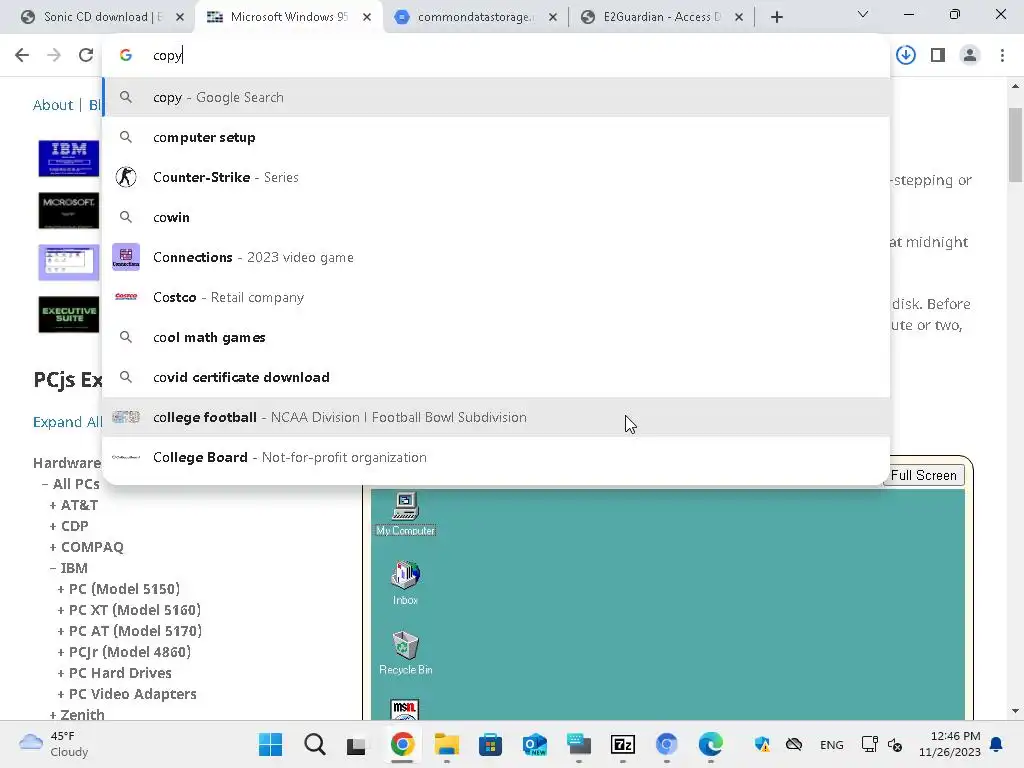Viewport: 1024px width, 768px height.
Task: Open 7-Zip from the taskbar
Action: [x=622, y=744]
